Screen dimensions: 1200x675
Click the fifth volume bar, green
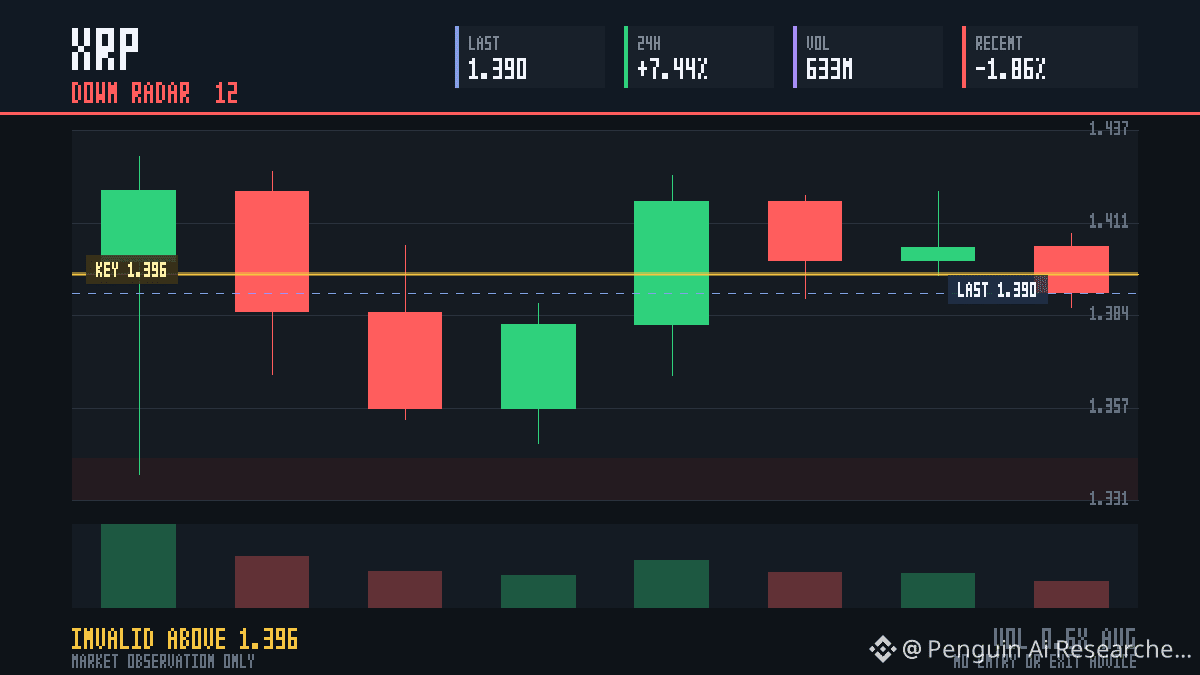[x=671, y=584]
